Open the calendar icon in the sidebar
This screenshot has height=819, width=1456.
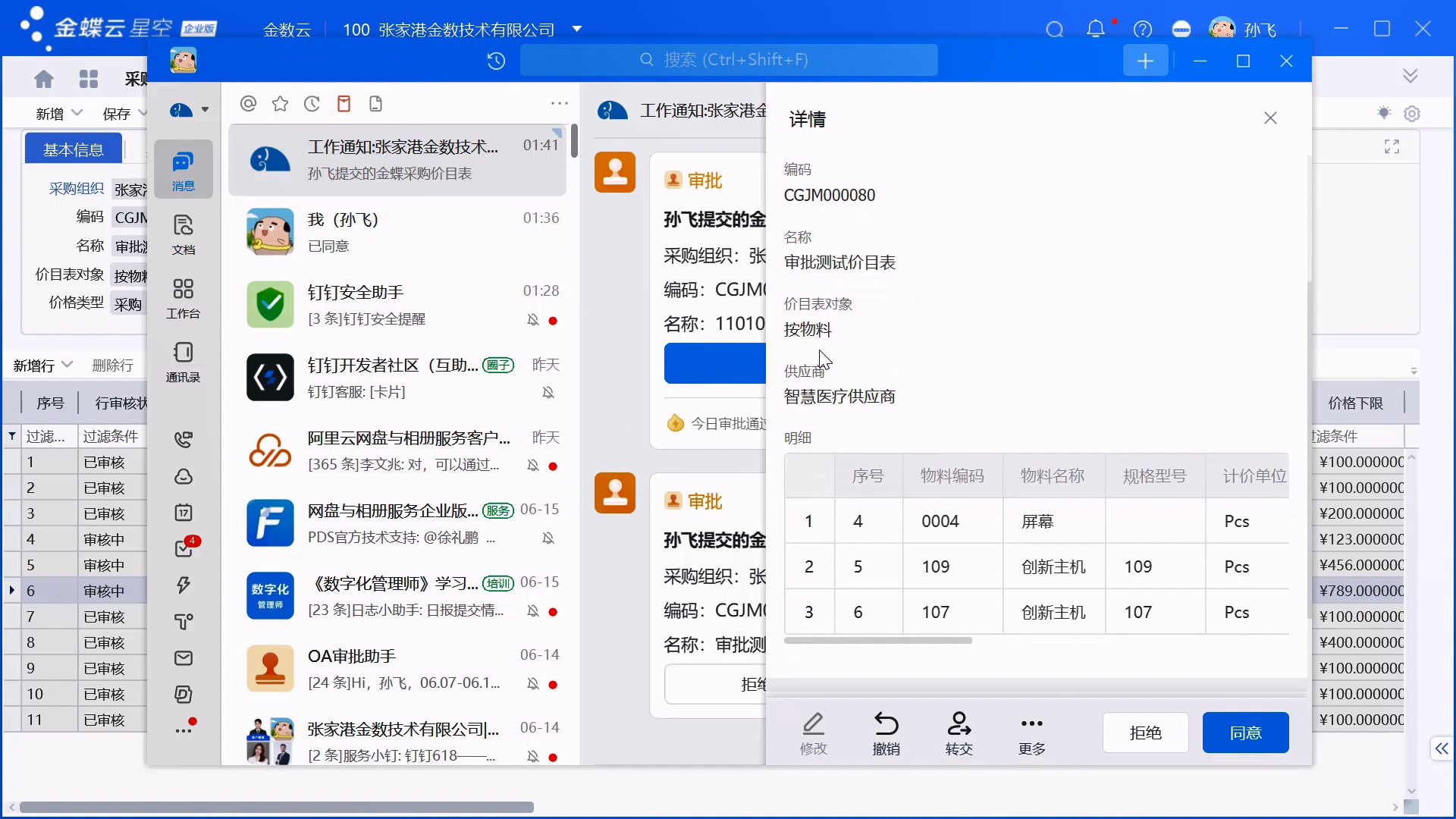pos(183,513)
